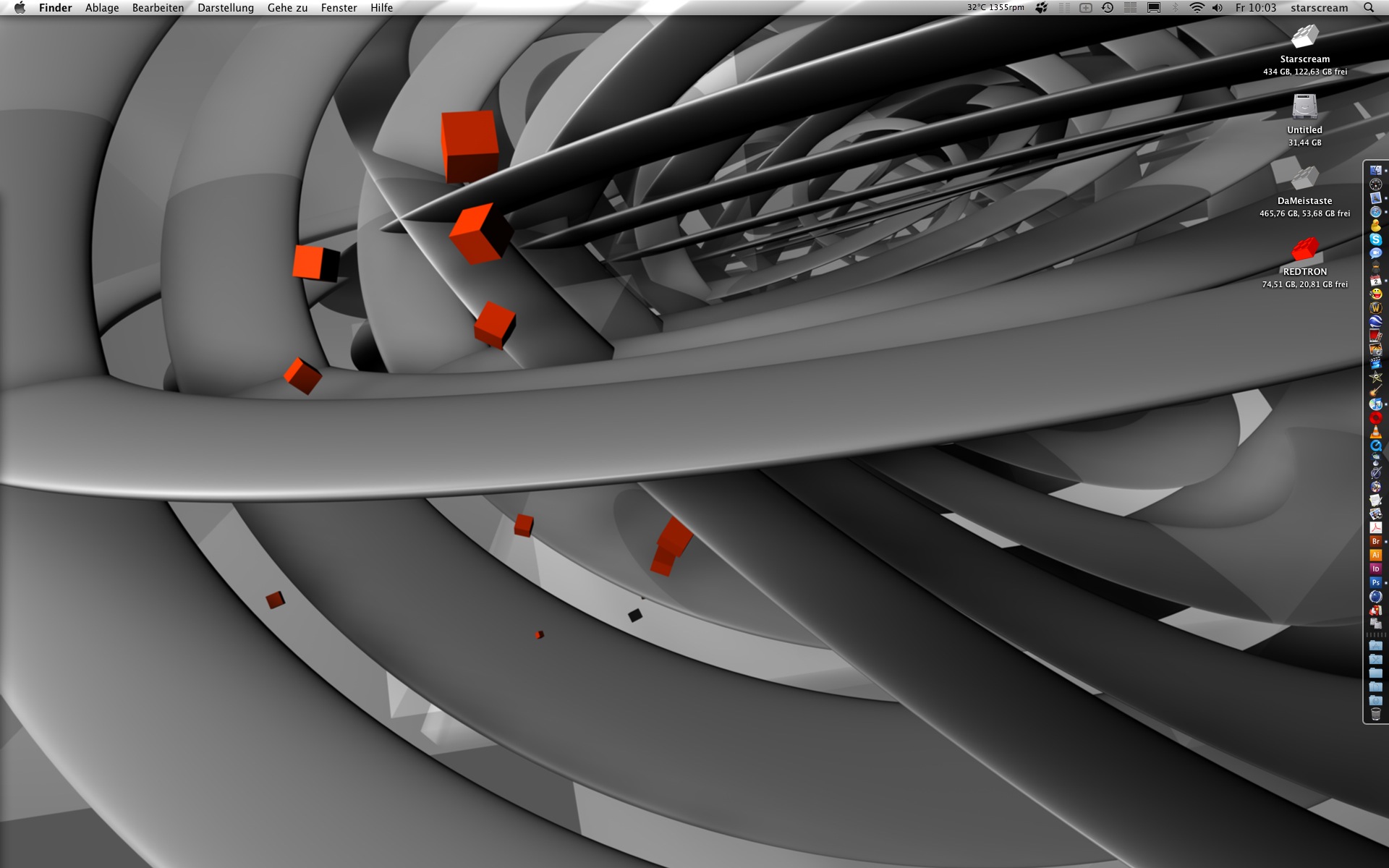Open the Bearbeiten menu
Viewport: 1389px width, 868px height.
click(158, 8)
